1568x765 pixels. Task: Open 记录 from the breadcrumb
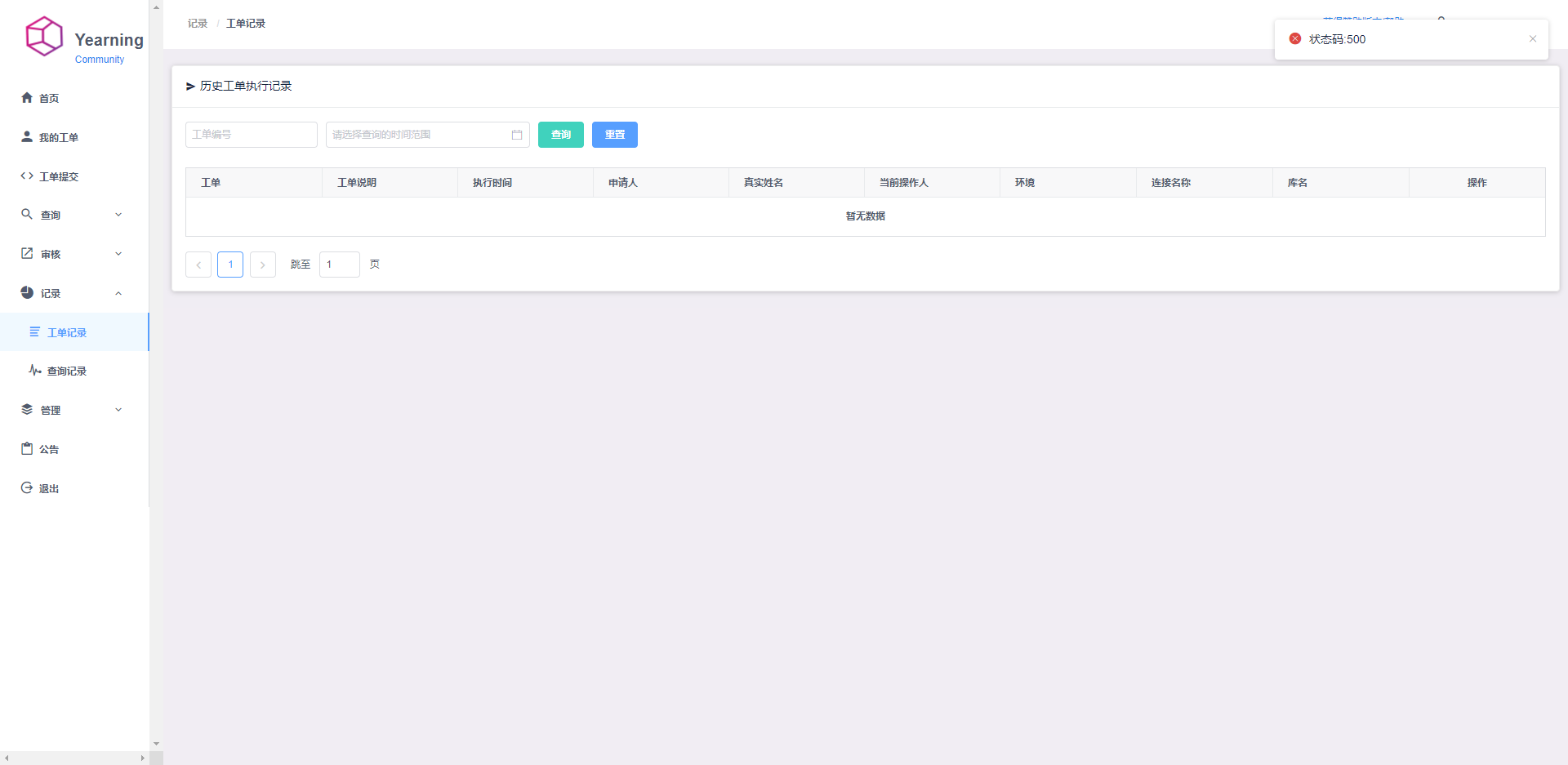tap(197, 23)
